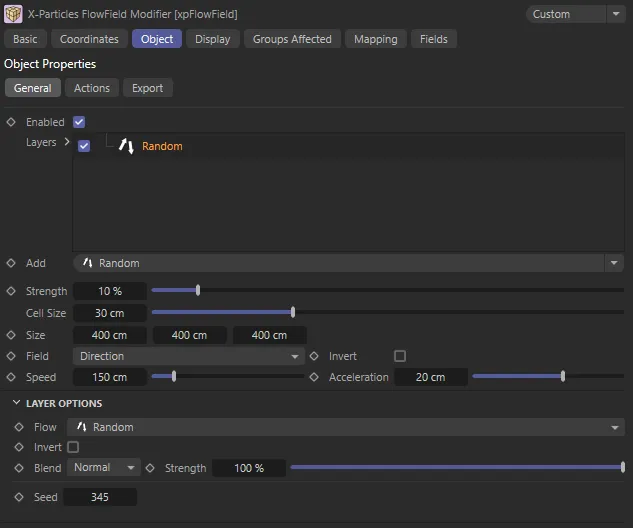Click the Random layer icon in the list
This screenshot has height=528, width=633.
click(x=126, y=146)
